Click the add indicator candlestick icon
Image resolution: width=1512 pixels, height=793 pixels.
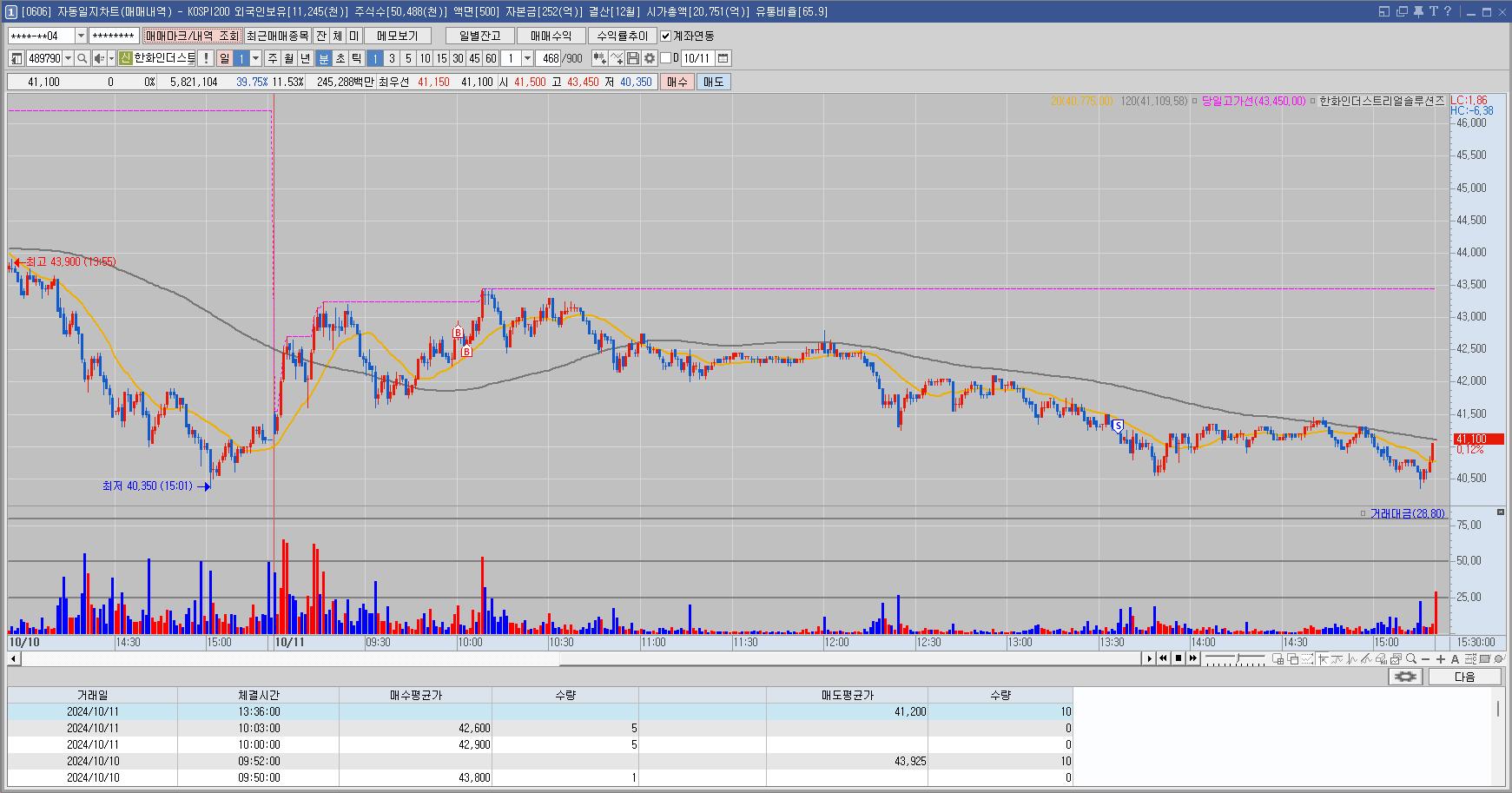(x=599, y=58)
